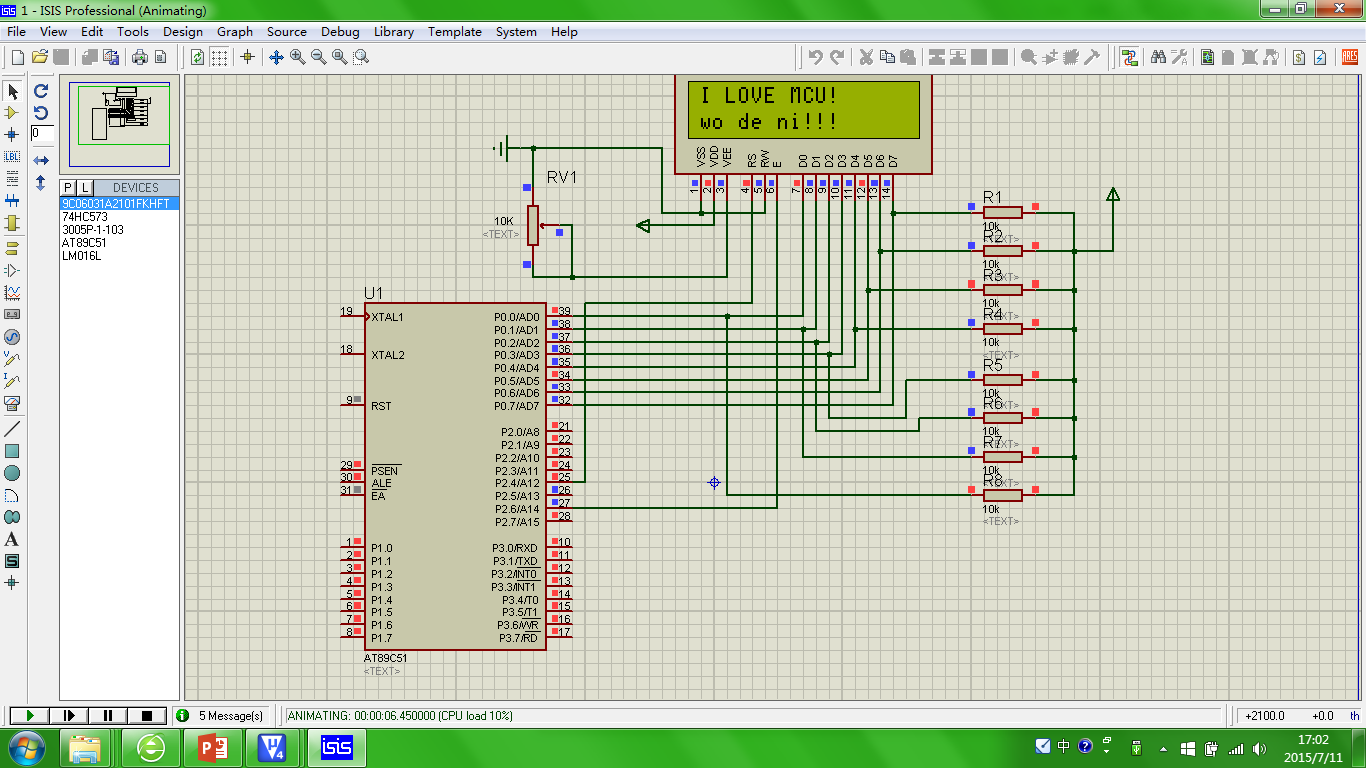Zoom in on the schematic

coord(298,57)
